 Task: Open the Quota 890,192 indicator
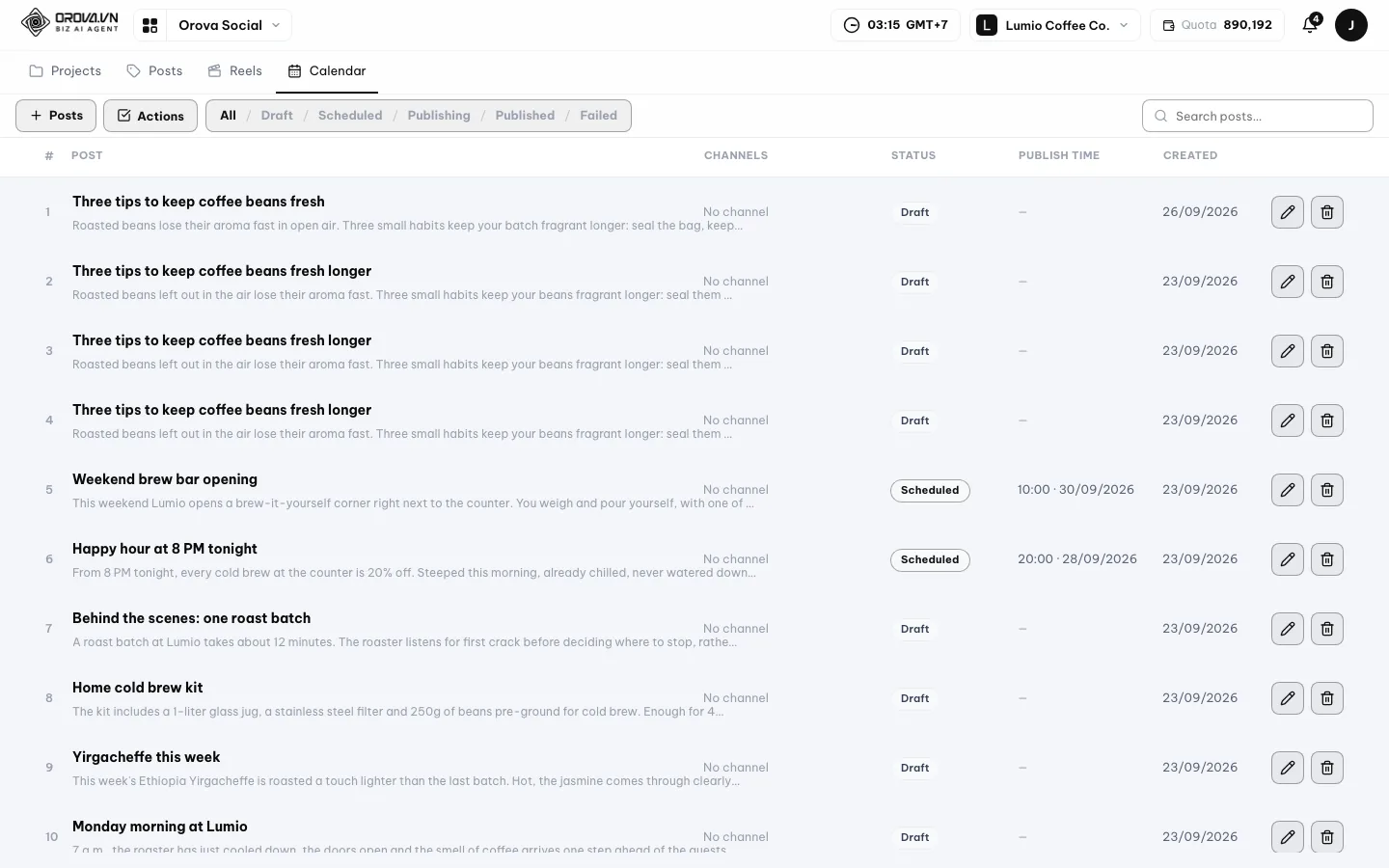(1217, 25)
